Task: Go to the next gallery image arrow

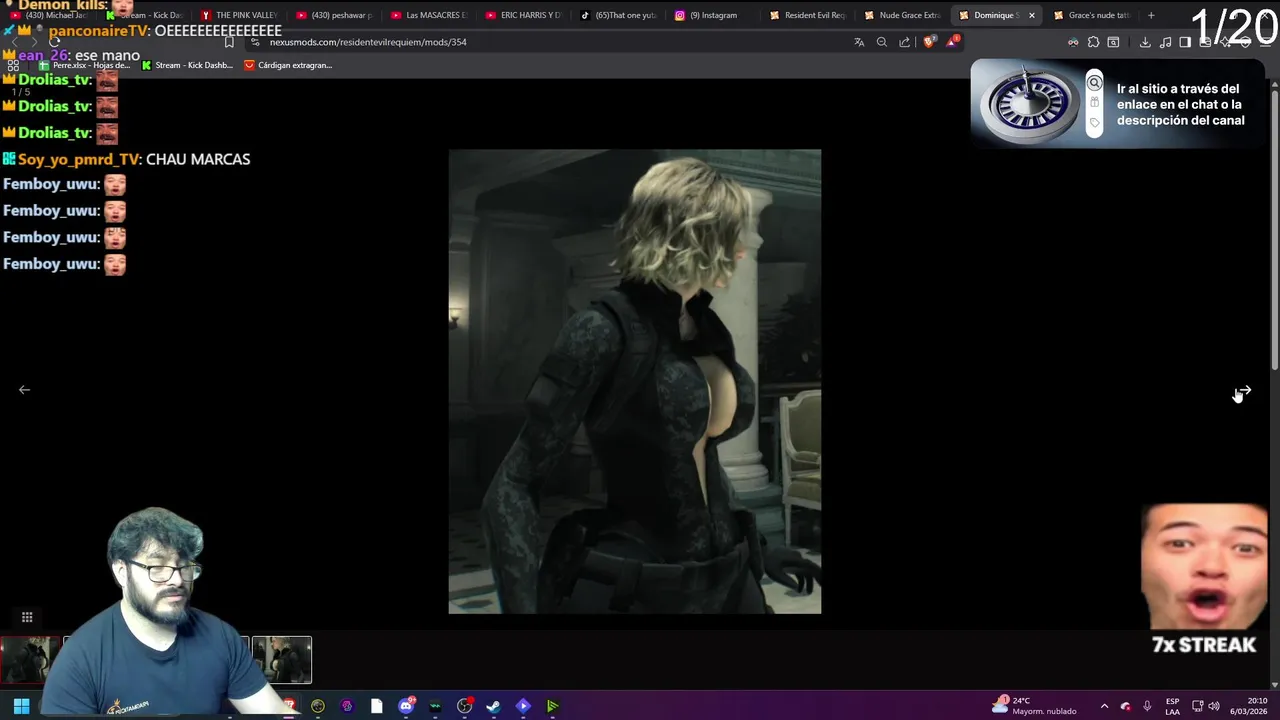Action: pyautogui.click(x=1243, y=390)
